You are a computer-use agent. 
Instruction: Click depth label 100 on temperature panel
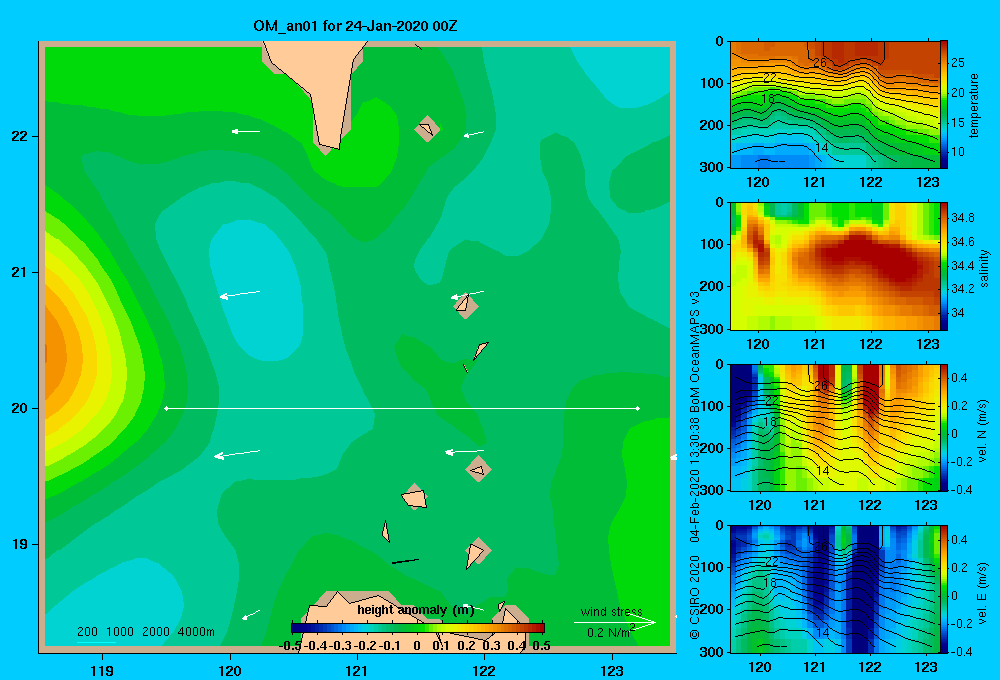(713, 83)
